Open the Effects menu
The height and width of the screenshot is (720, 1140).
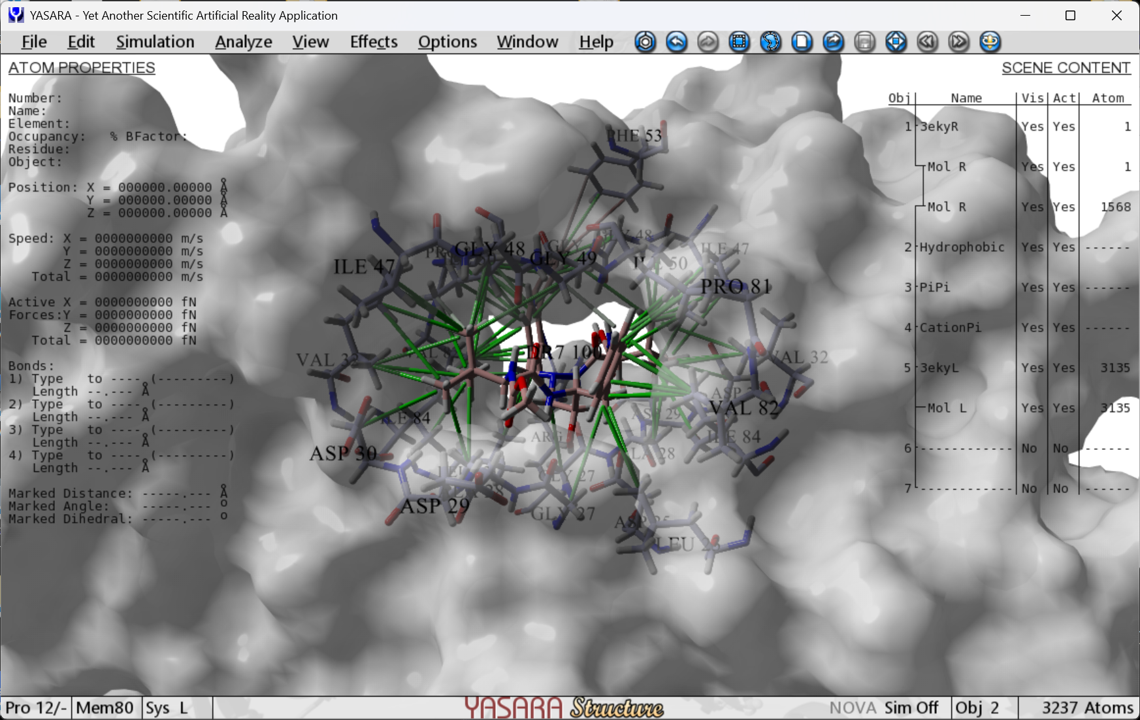(374, 42)
